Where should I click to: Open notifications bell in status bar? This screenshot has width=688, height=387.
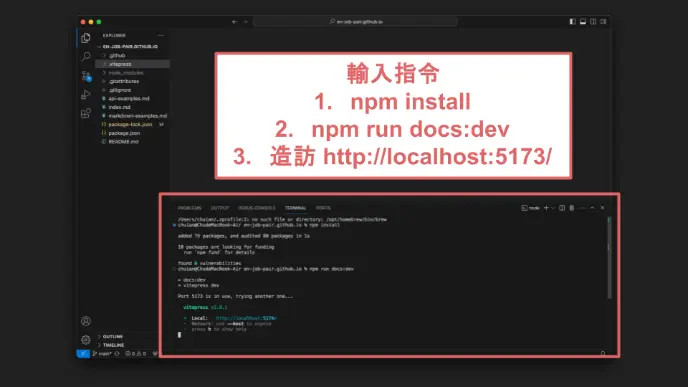[x=603, y=354]
